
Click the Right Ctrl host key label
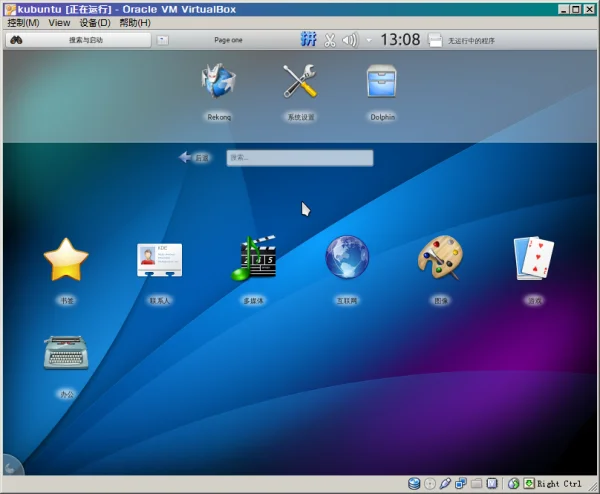[559, 484]
